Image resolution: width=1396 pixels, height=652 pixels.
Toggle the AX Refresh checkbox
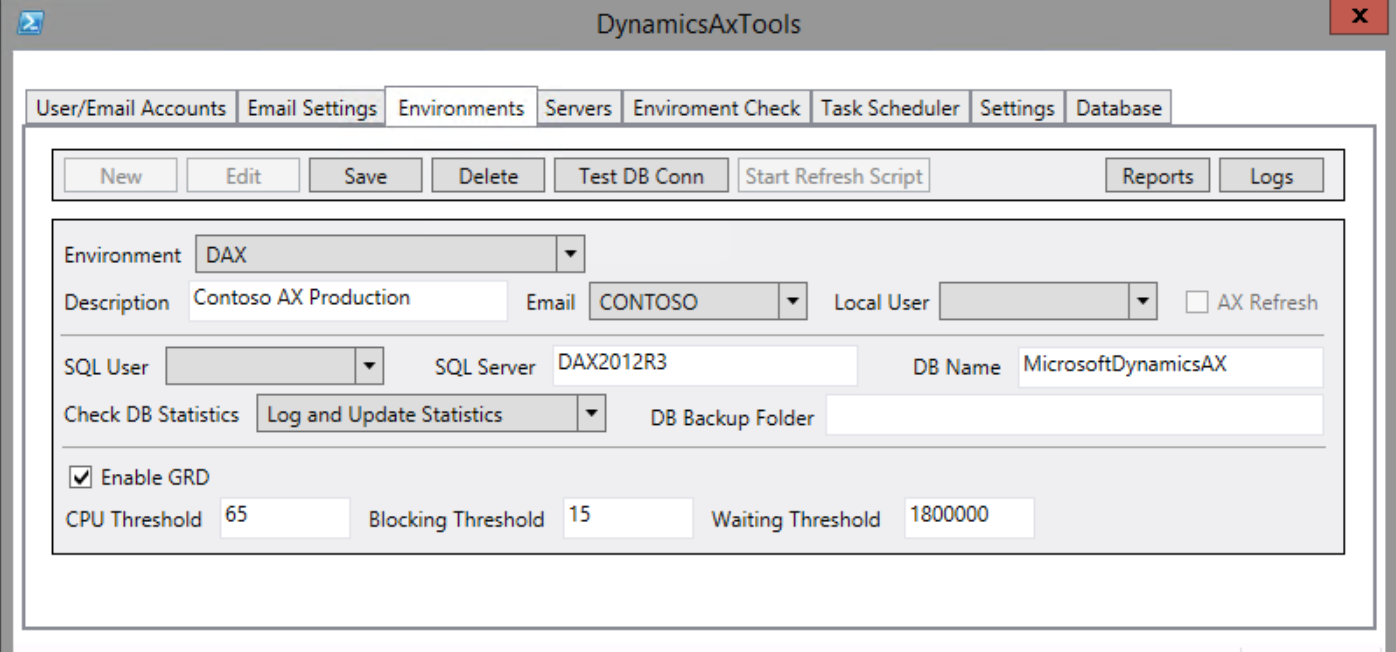(x=1196, y=302)
